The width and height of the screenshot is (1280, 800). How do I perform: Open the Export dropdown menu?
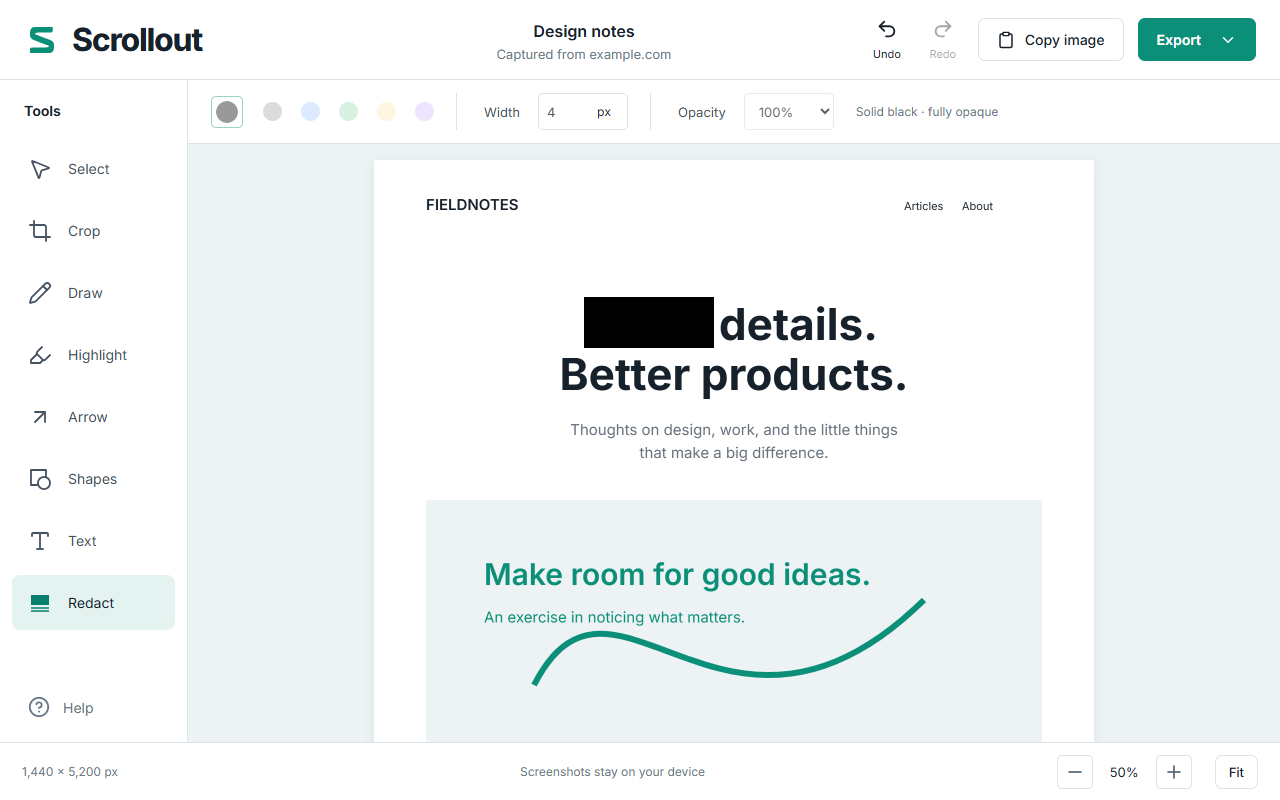point(1197,40)
